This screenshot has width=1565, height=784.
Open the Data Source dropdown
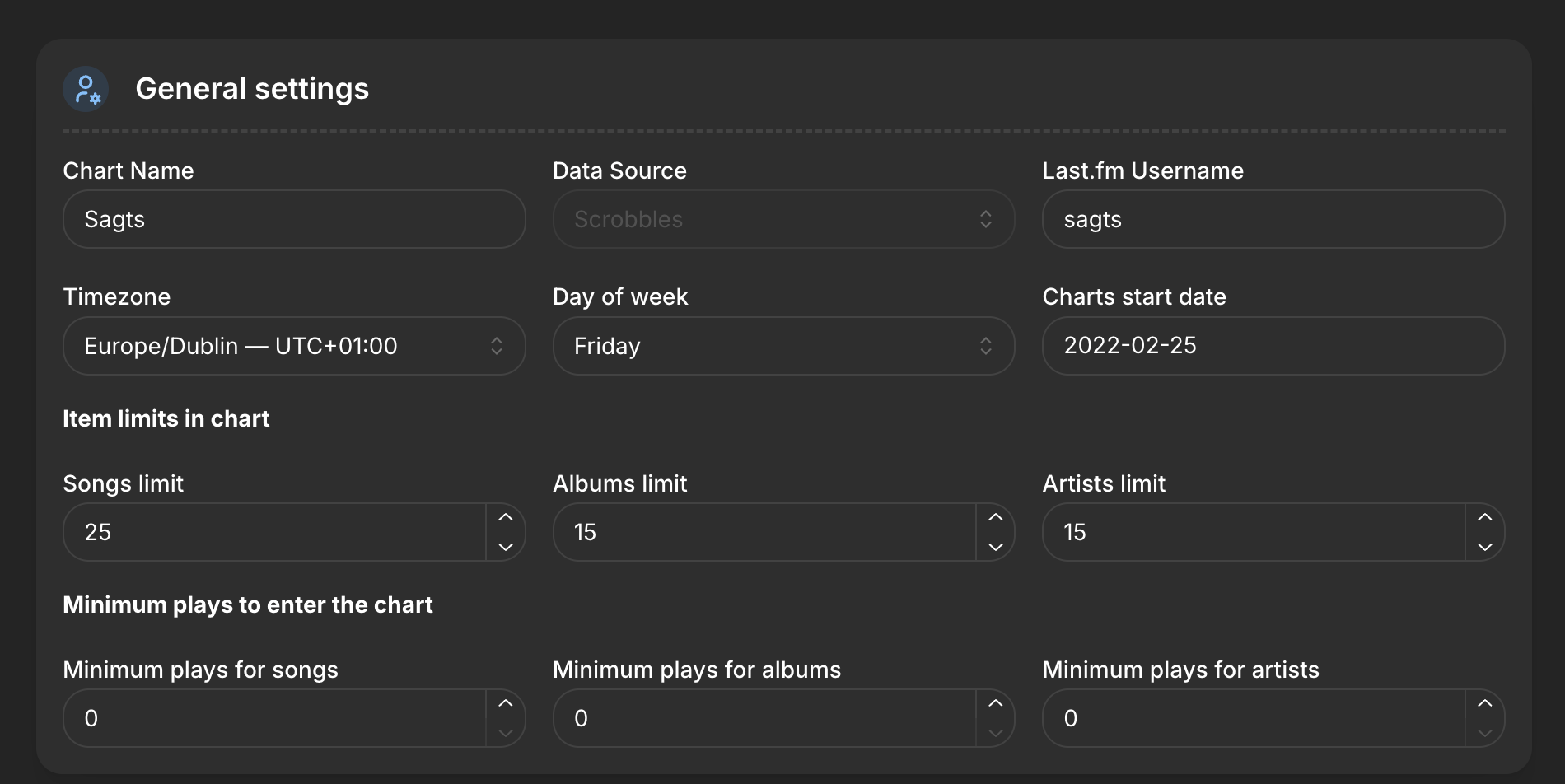click(783, 219)
